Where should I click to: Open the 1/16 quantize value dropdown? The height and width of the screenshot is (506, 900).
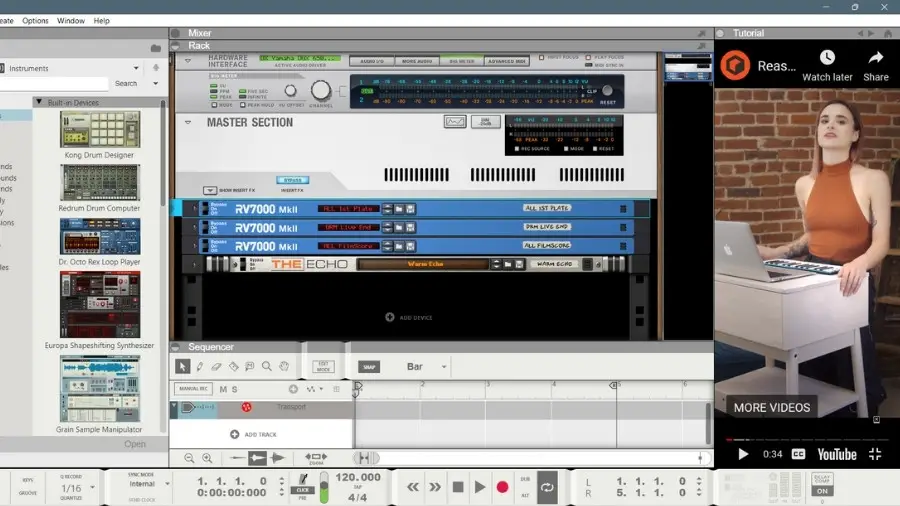click(x=92, y=488)
